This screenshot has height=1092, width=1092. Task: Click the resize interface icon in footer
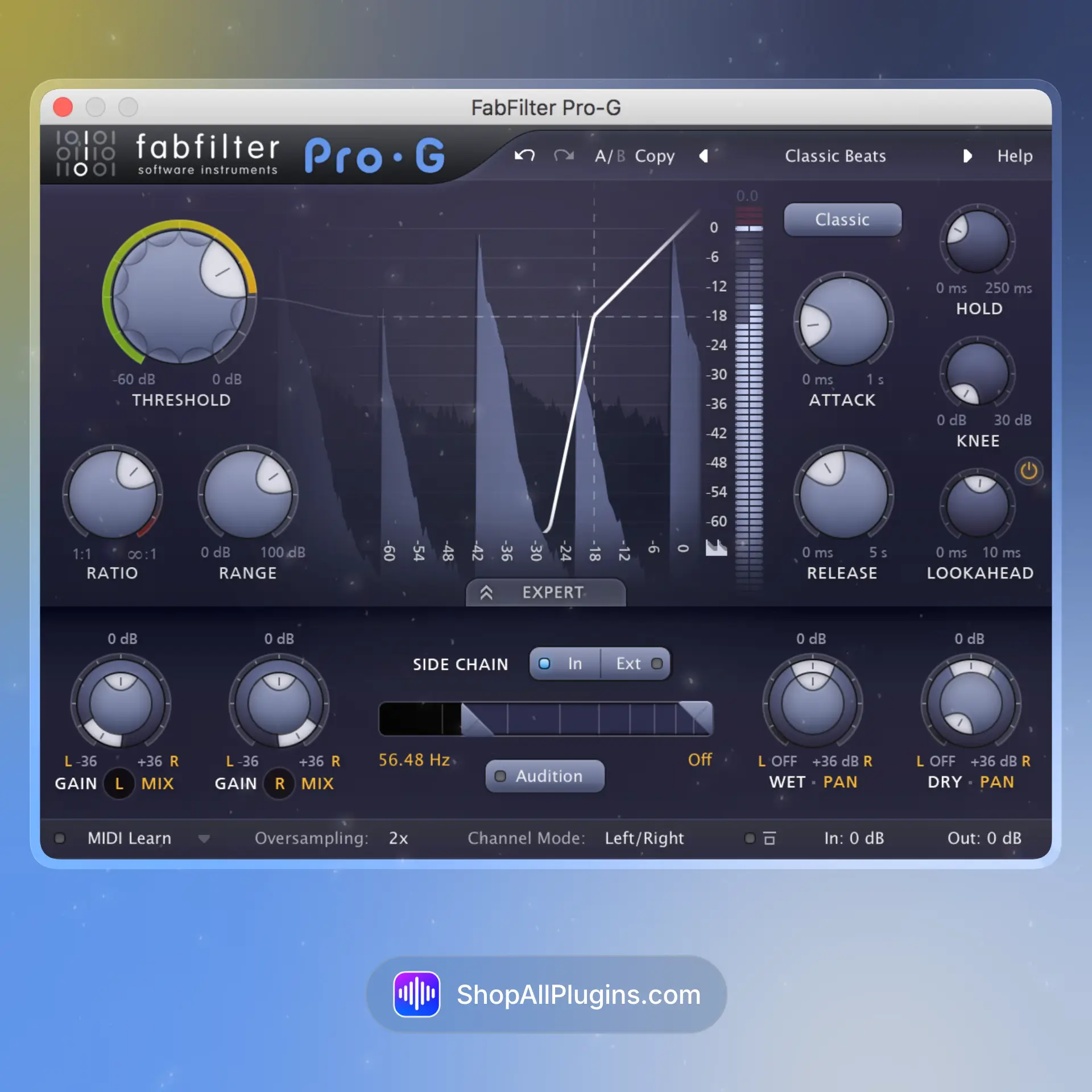(x=769, y=838)
